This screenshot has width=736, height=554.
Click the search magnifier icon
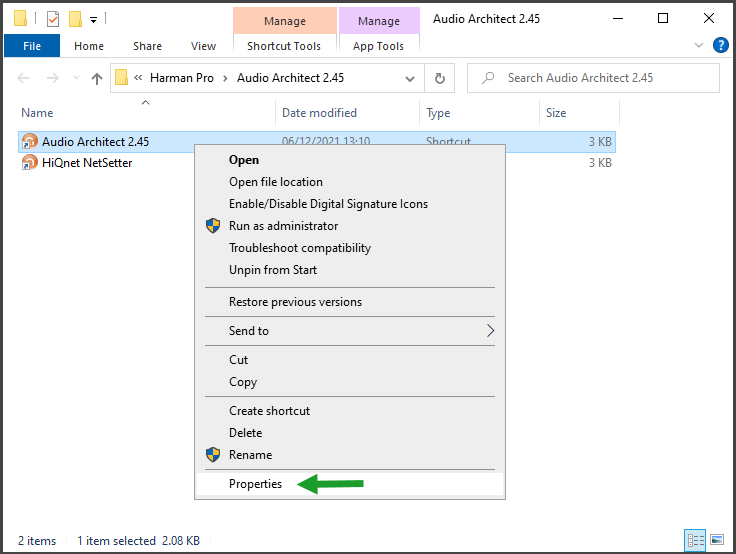coord(488,77)
